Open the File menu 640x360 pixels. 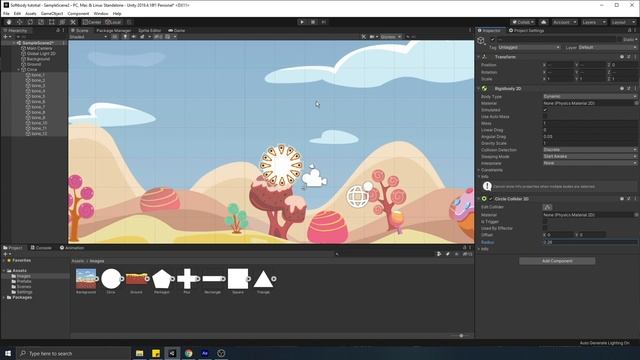coord(6,13)
